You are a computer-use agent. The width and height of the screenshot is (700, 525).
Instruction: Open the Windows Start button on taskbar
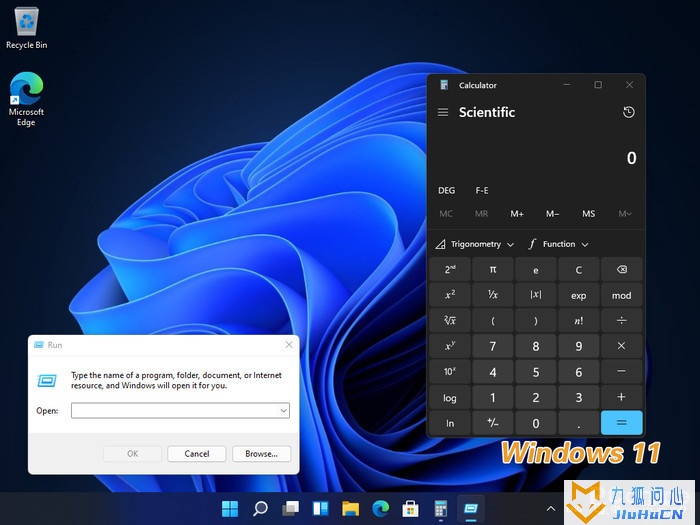(x=230, y=508)
